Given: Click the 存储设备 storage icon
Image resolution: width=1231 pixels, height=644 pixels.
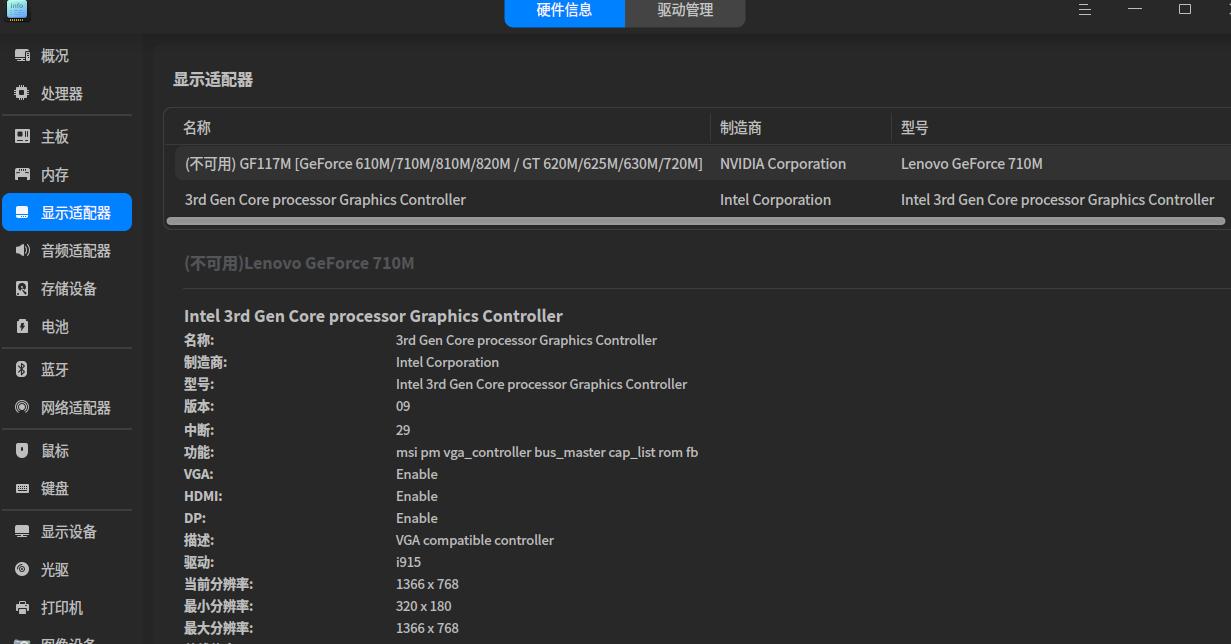Looking at the screenshot, I should point(22,288).
